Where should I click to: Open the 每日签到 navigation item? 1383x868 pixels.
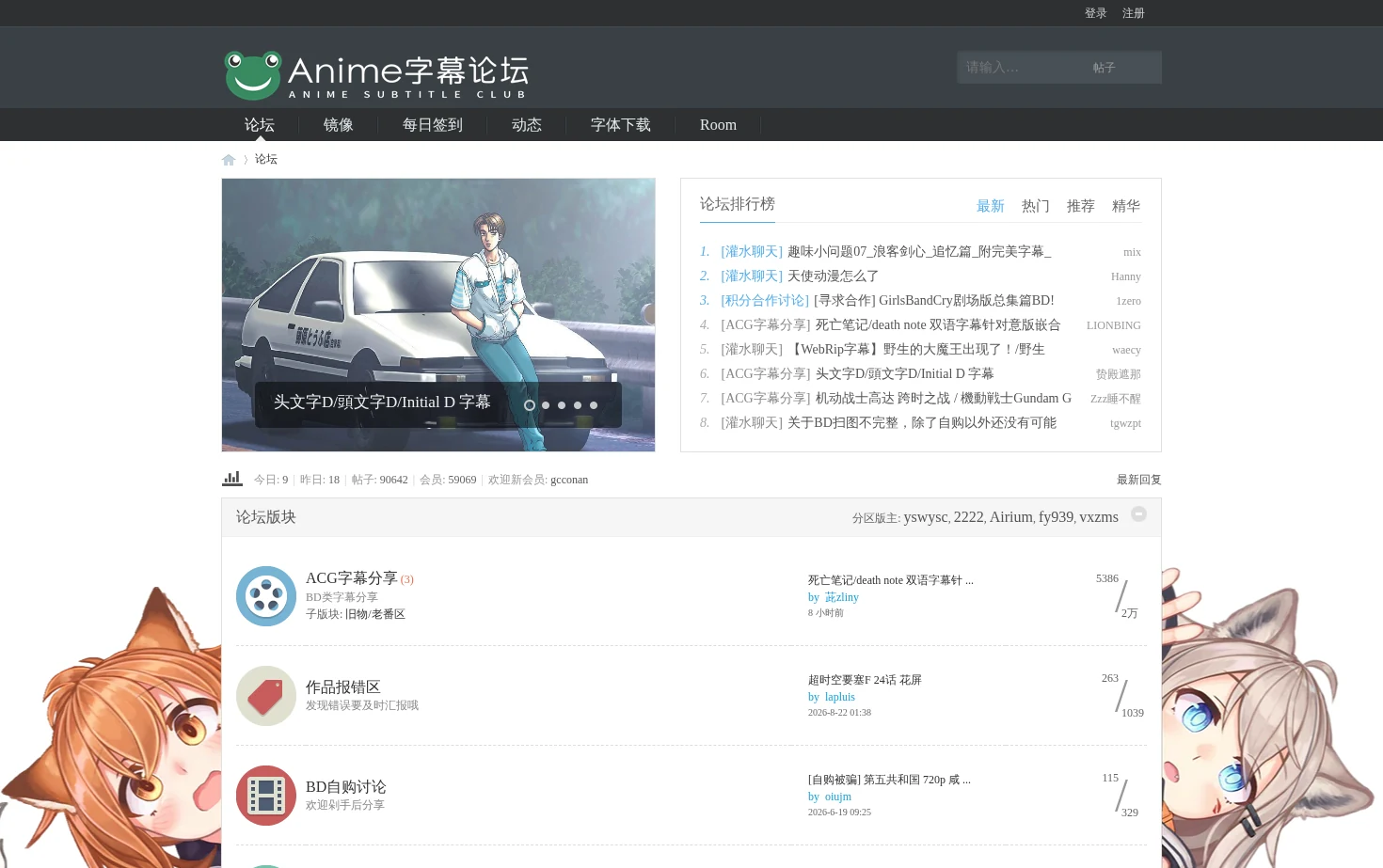pyautogui.click(x=433, y=125)
